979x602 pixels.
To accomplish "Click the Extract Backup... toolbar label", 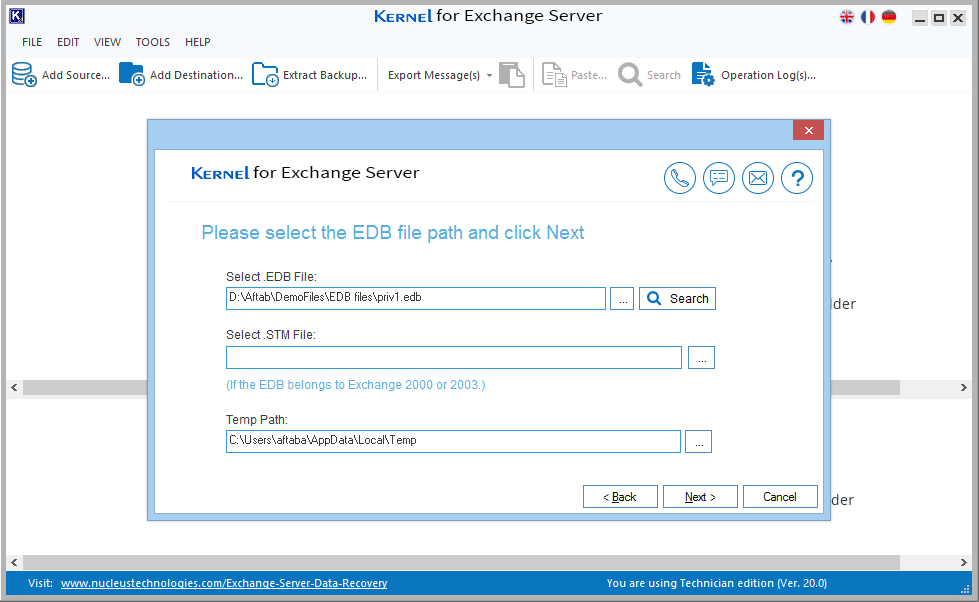I will [x=325, y=75].
